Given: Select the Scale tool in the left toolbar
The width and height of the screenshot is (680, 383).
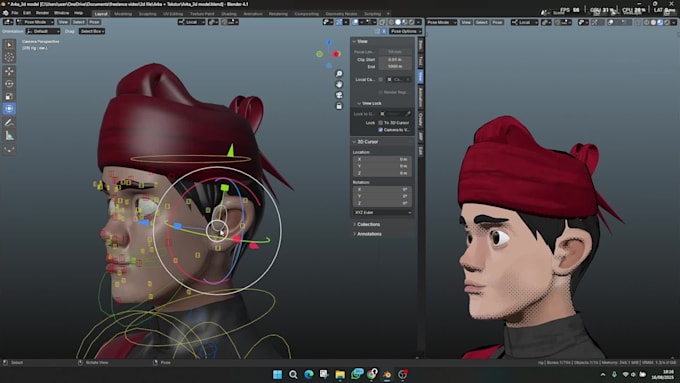Looking at the screenshot, I should coord(9,96).
